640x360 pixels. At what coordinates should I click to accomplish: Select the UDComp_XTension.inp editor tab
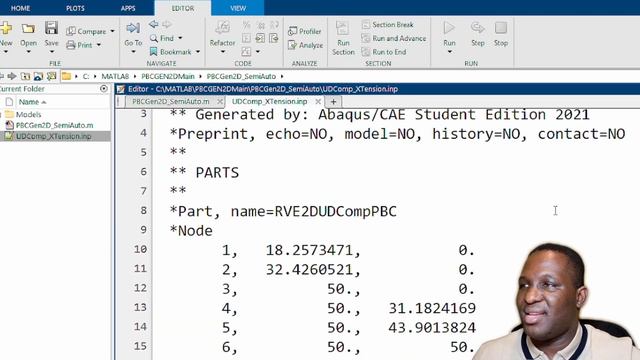[269, 101]
